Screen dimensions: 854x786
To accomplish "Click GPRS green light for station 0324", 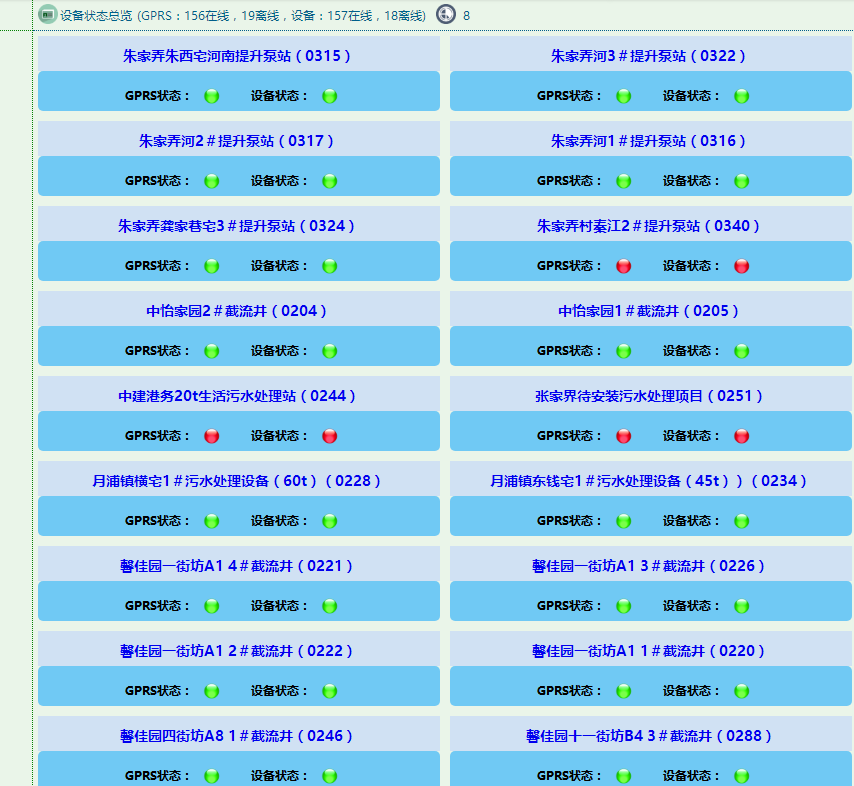I will [x=211, y=266].
